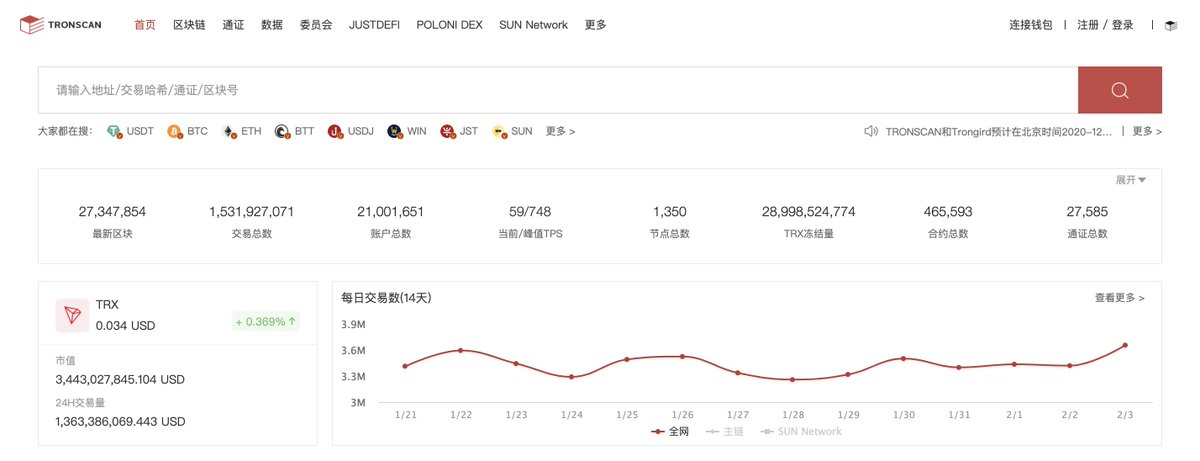Click the address/hash search input field
Image resolution: width=1200 pixels, height=461 pixels.
point(558,90)
